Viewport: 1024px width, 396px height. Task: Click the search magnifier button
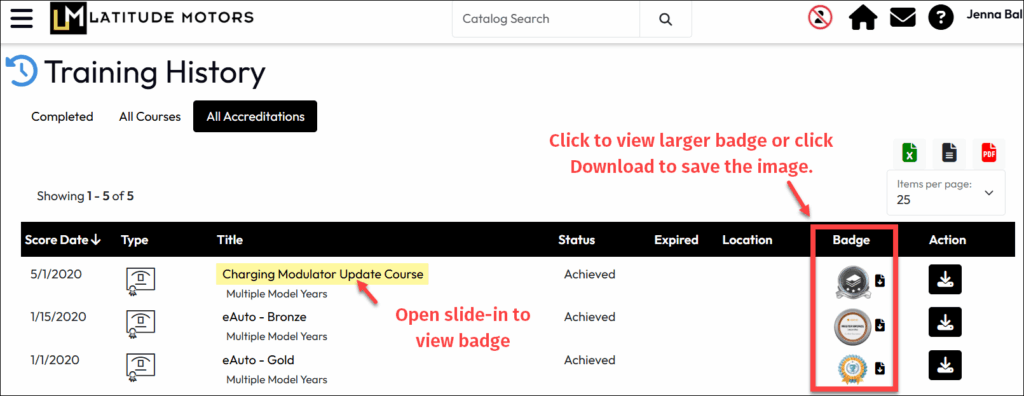(x=665, y=19)
